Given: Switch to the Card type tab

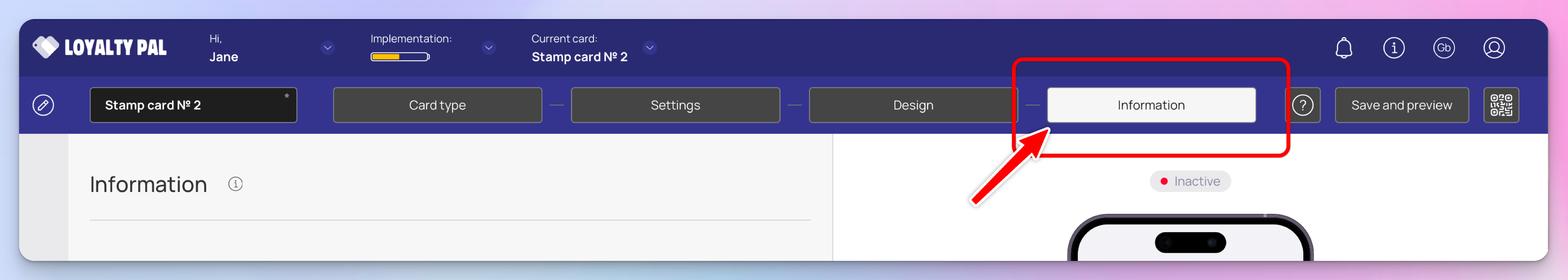Looking at the screenshot, I should tap(437, 105).
